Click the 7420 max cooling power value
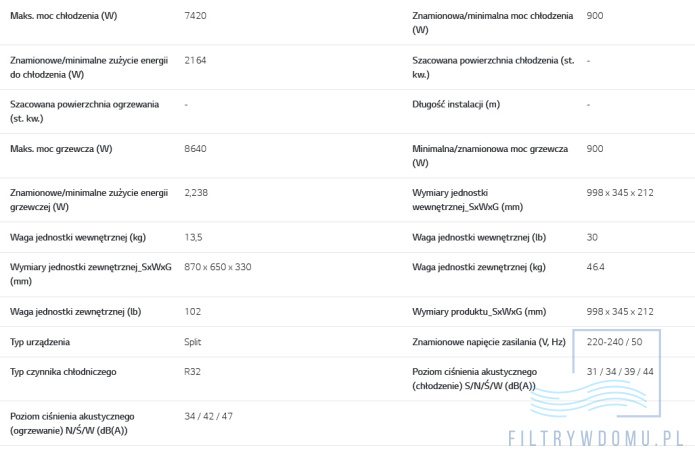This screenshot has width=695, height=458. [x=195, y=16]
